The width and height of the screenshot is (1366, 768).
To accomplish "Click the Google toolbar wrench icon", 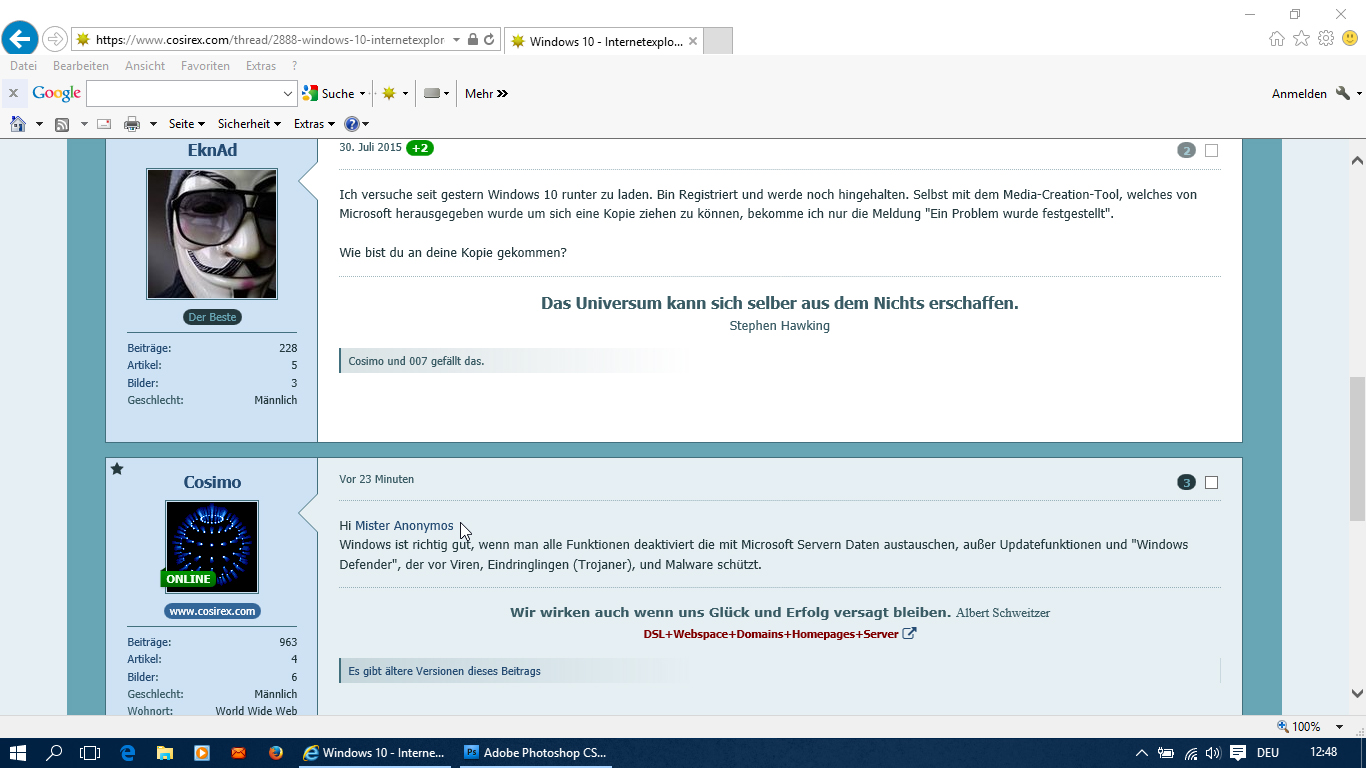I will tap(1343, 93).
